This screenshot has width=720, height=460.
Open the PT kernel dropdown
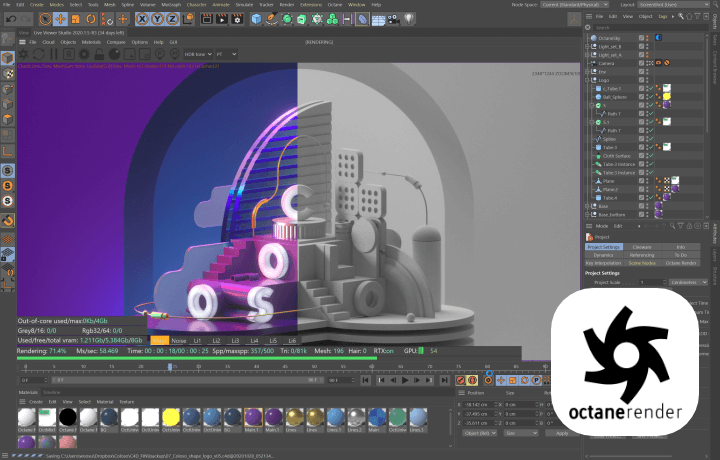coord(226,54)
